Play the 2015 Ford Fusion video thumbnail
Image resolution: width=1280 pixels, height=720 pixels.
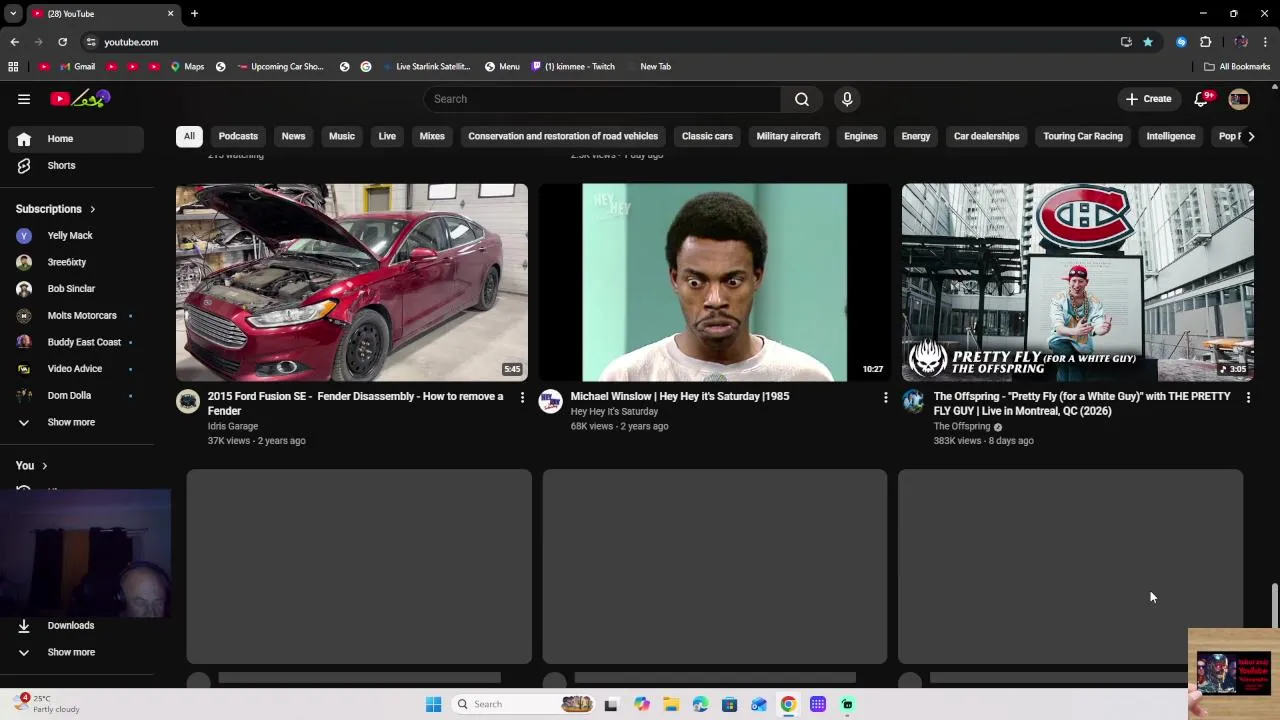click(352, 282)
